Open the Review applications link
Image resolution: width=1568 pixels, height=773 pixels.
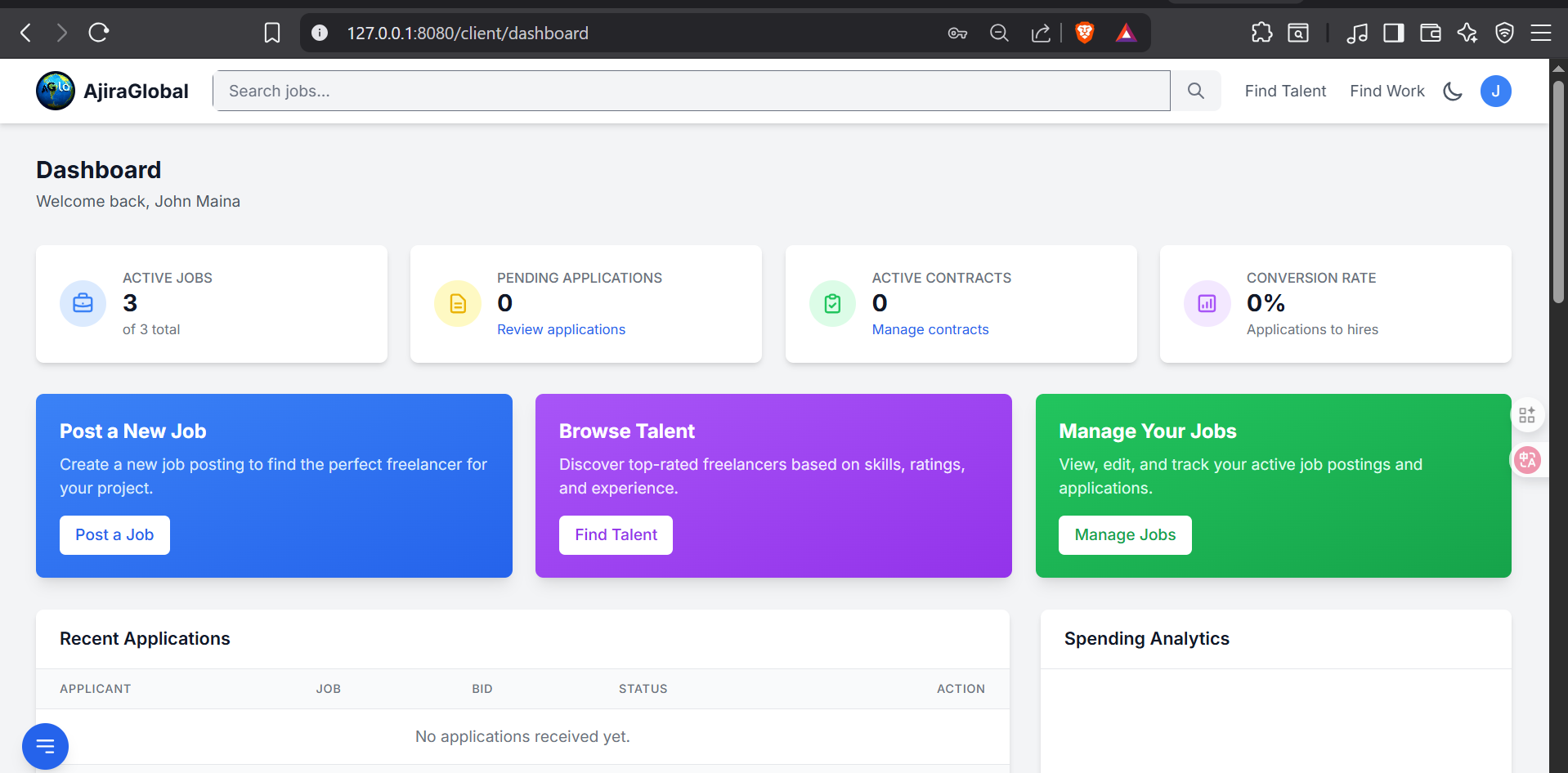561,329
